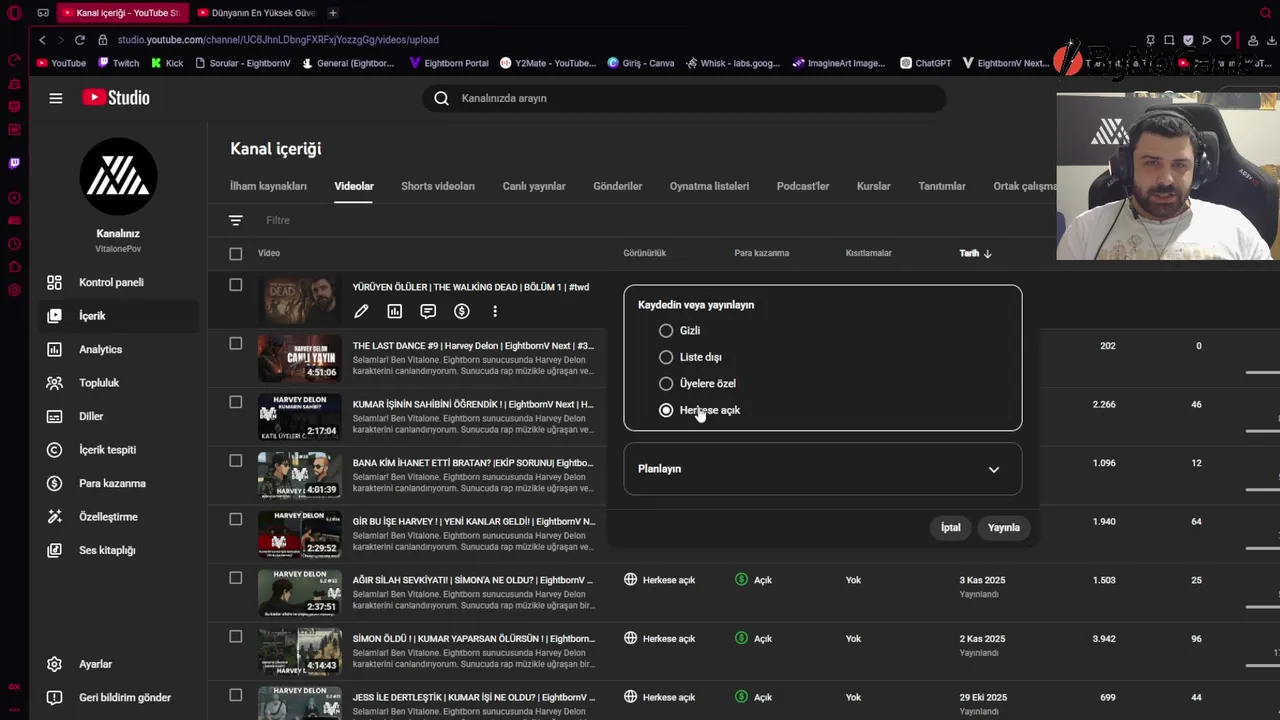
Task: Open the Kick bookmark
Action: [x=167, y=63]
